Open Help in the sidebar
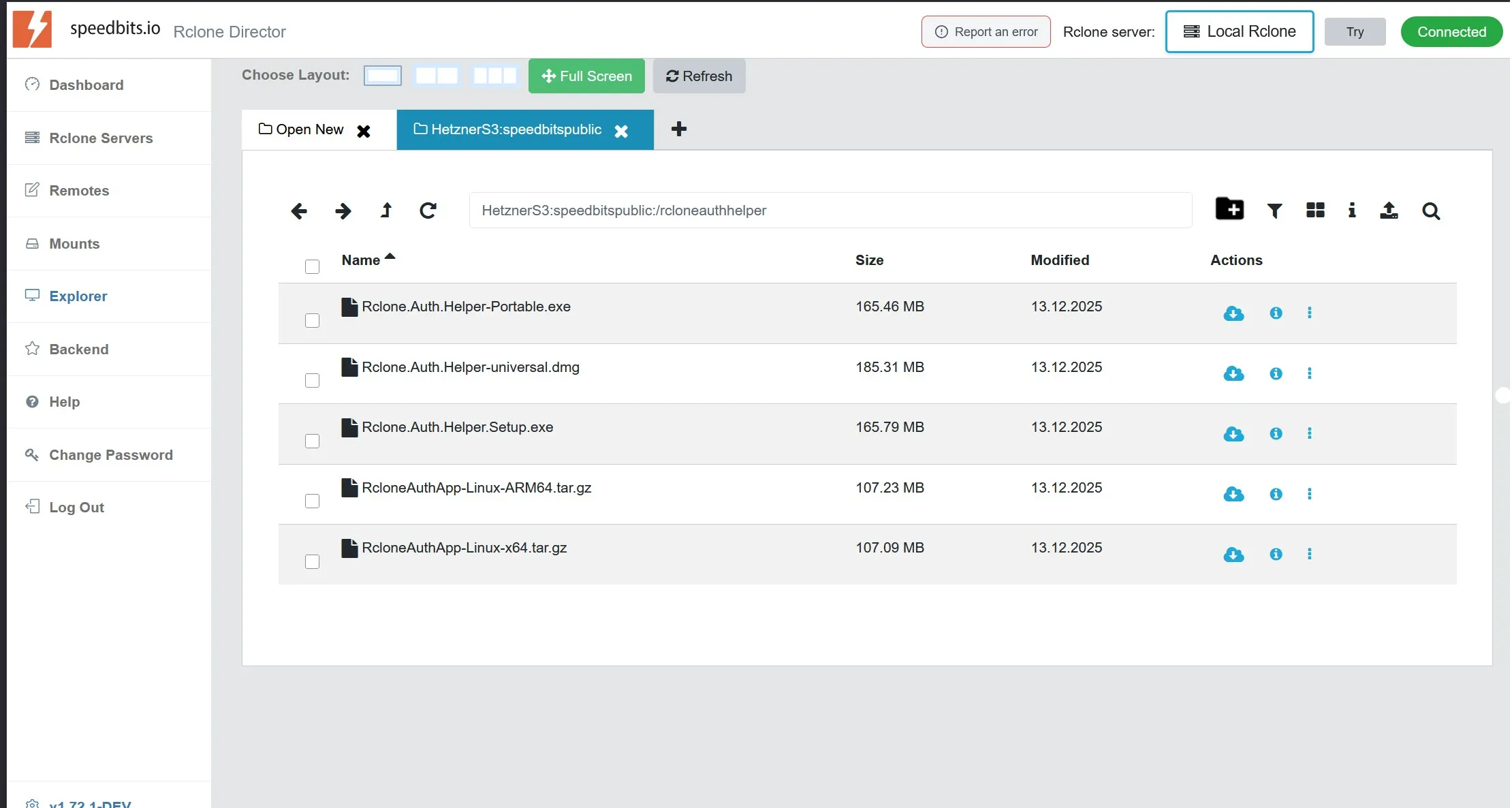The height and width of the screenshot is (808, 1512). point(109,401)
